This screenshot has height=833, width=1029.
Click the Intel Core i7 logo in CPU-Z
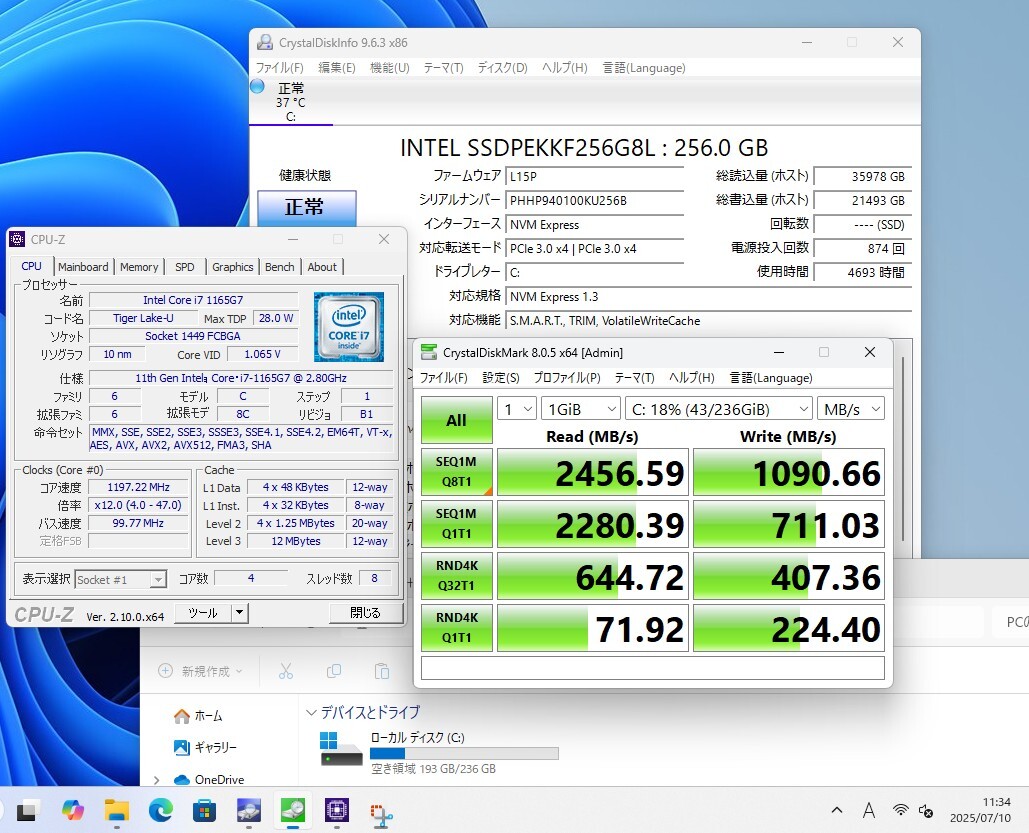[348, 326]
